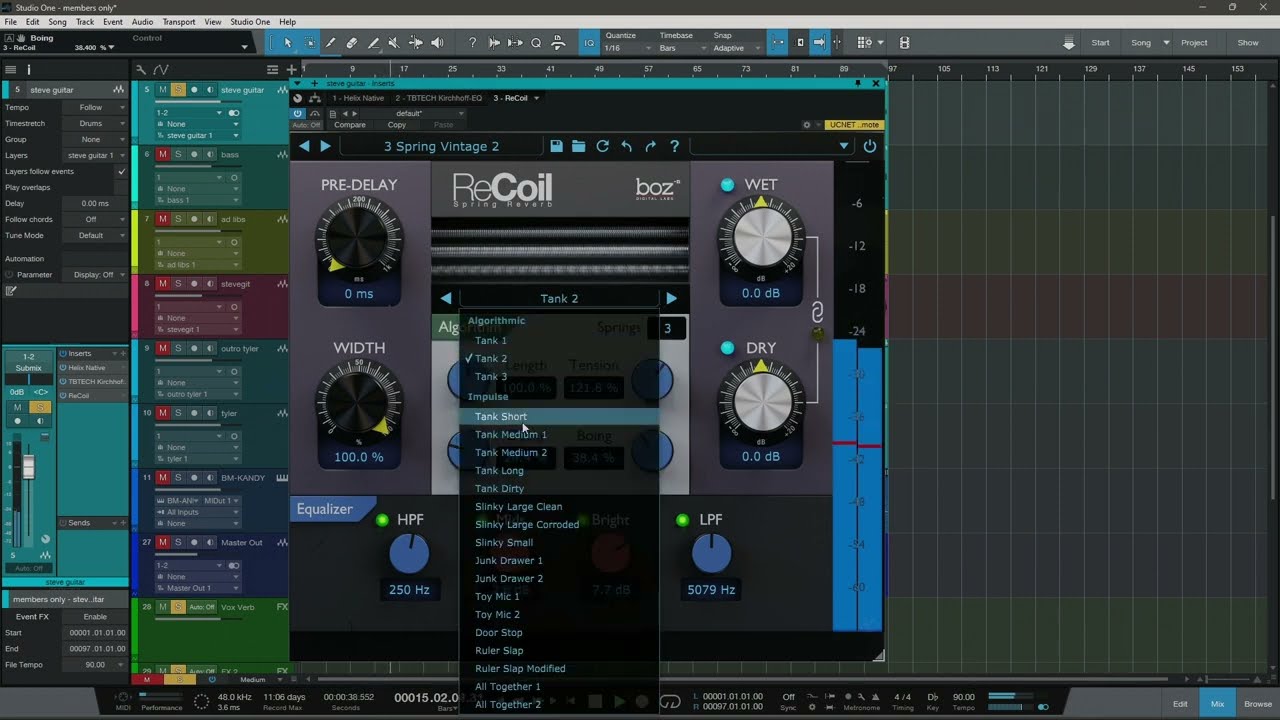Go to next ReCoil preset
The image size is (1280, 720).
point(325,146)
